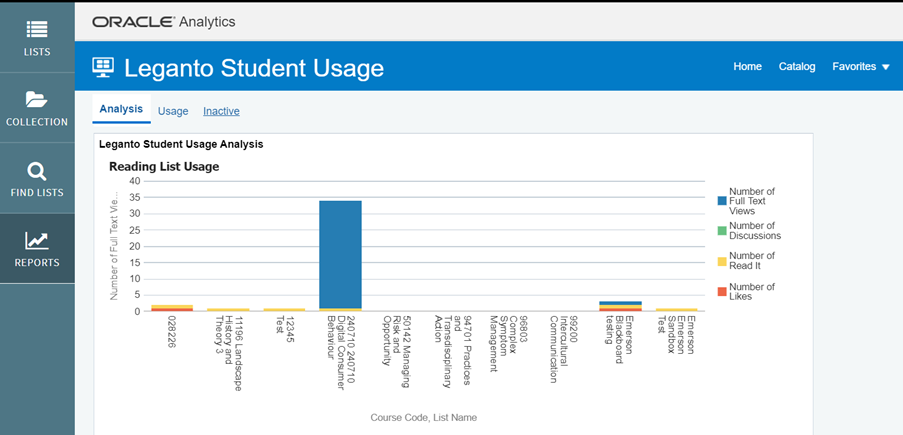
Task: Click the 'Number of Likes' legend label
Action: [x=752, y=292]
